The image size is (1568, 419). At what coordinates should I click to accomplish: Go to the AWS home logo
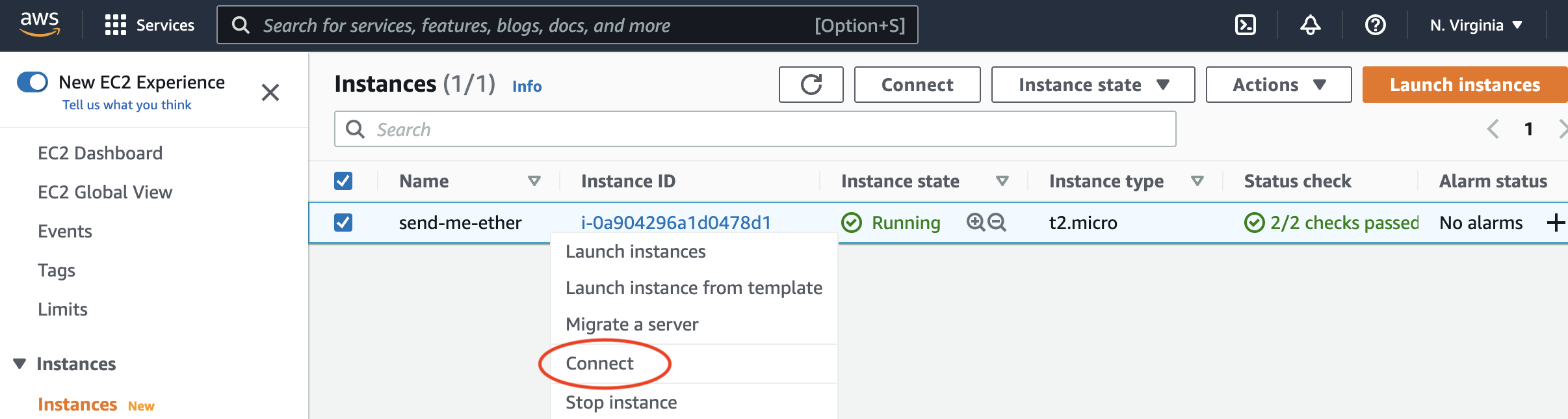[40, 24]
